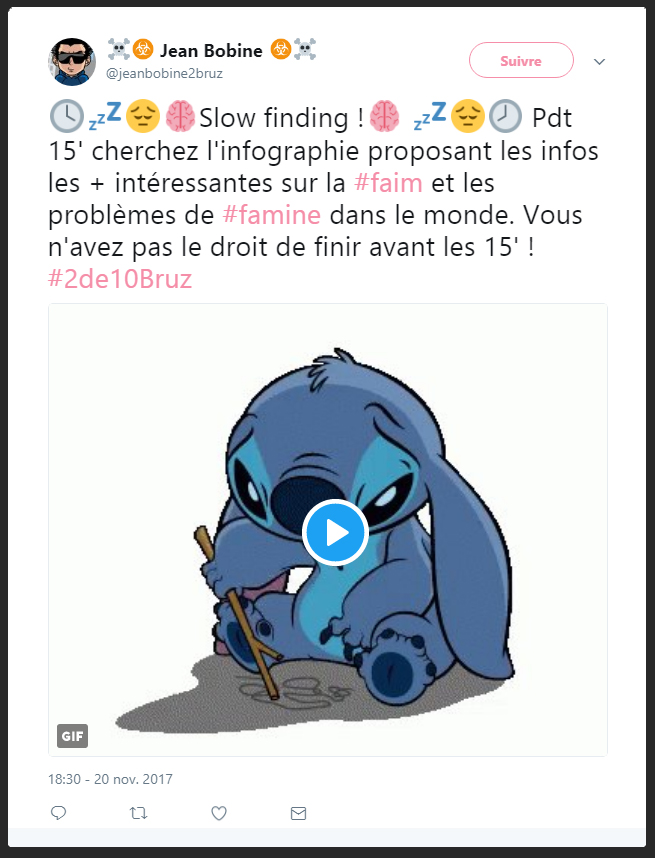
Task: Click the biohazard emoji before the Jean Bobine name
Action: tap(143, 50)
